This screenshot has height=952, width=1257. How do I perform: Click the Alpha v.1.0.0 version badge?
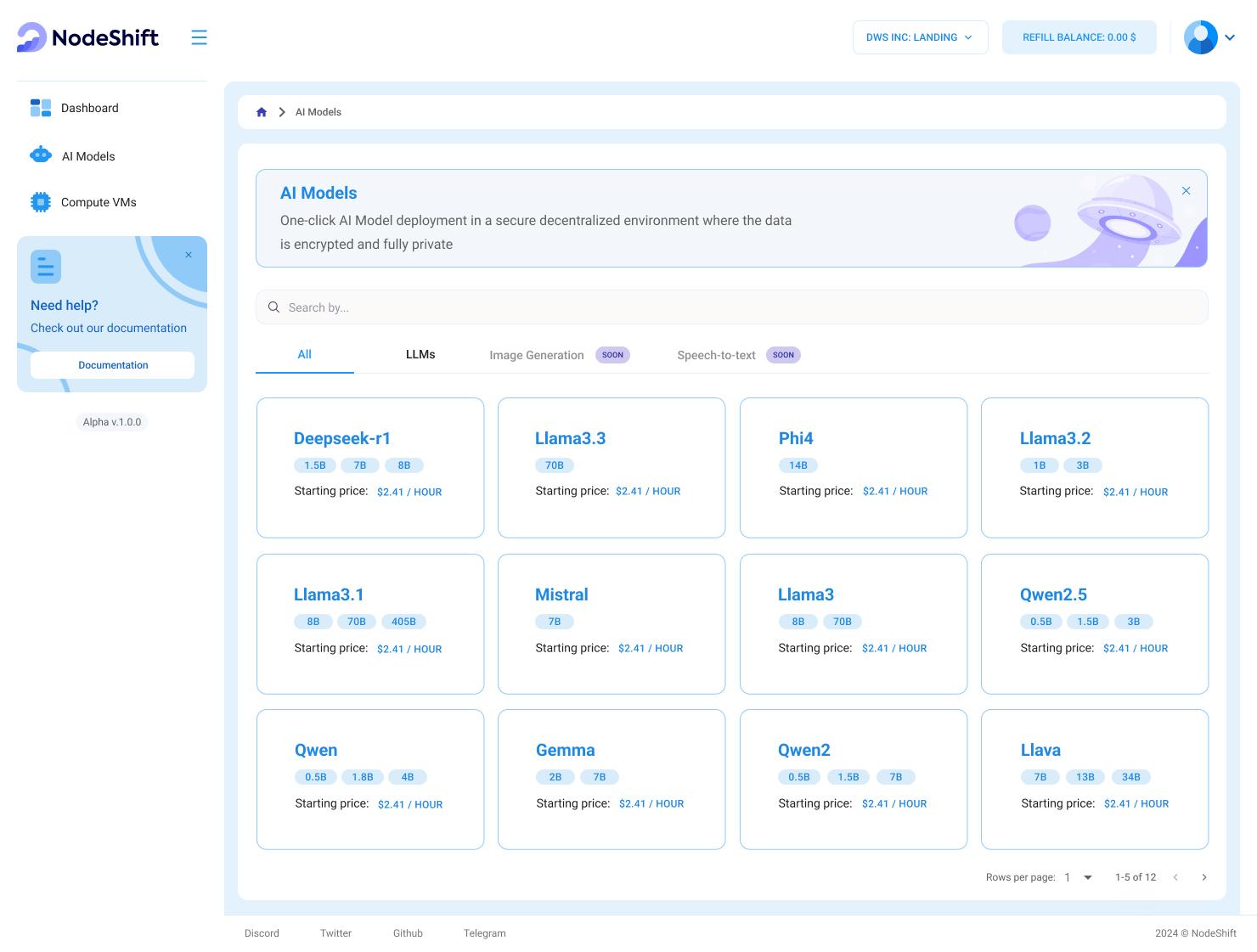pyautogui.click(x=112, y=422)
